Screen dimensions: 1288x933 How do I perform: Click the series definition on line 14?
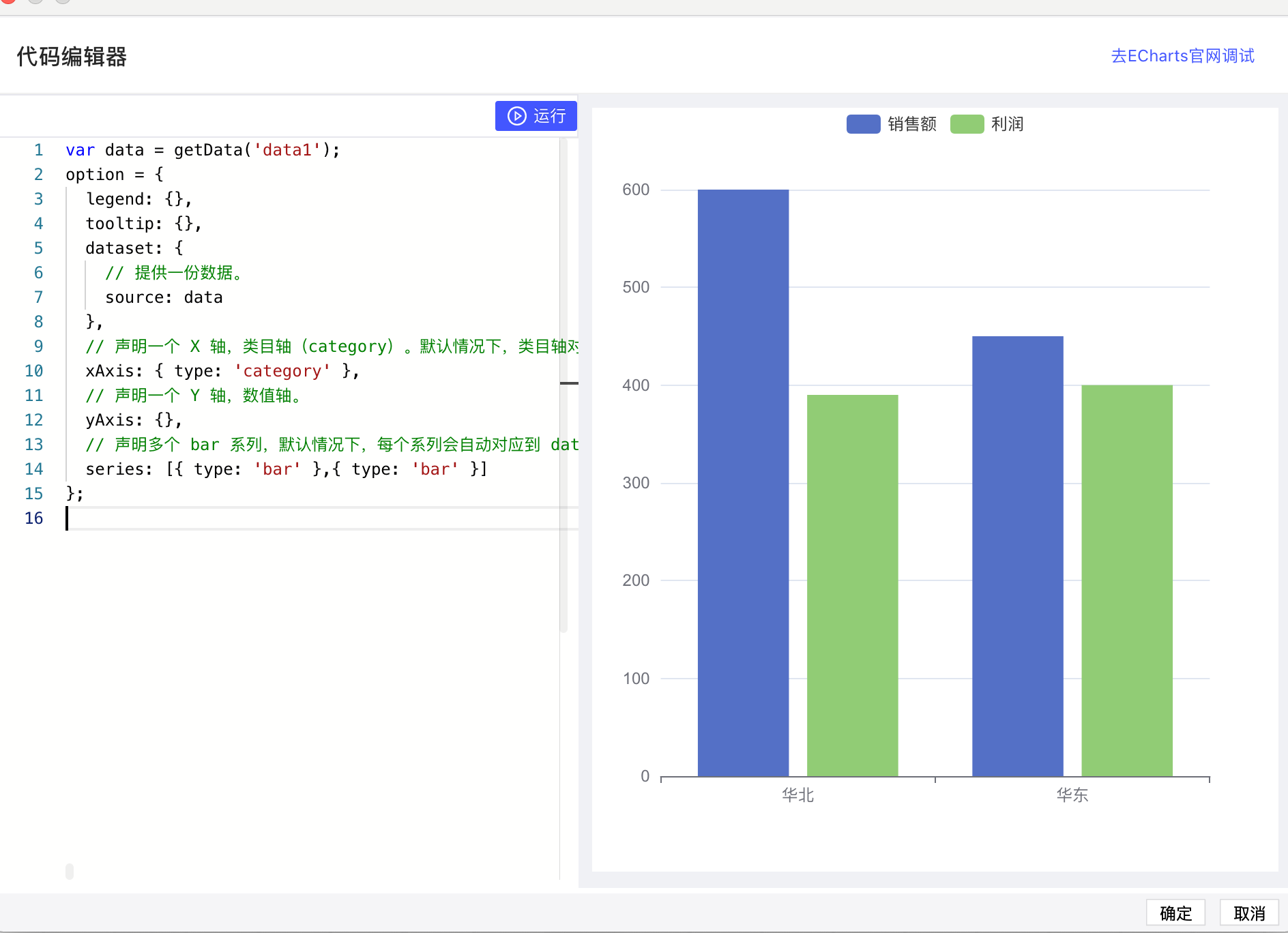tap(287, 469)
